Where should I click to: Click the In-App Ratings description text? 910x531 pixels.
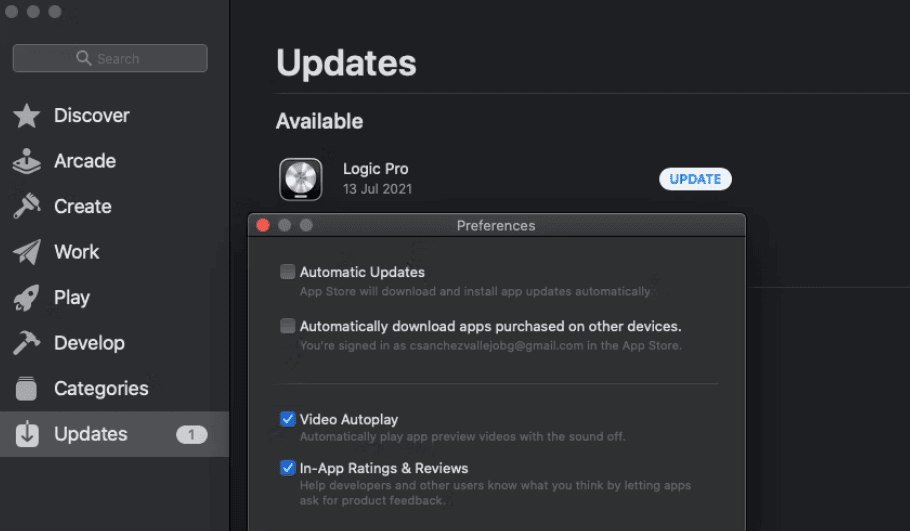[495, 493]
